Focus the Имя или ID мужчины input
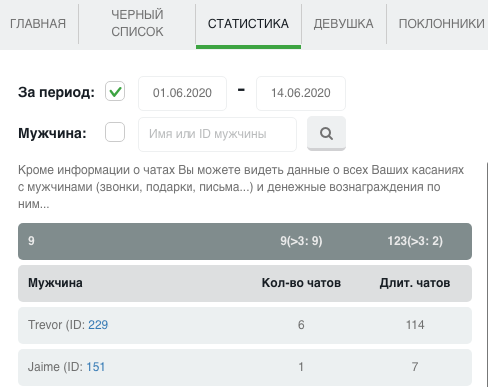Viewport: 488px width, 387px height. coord(217,134)
